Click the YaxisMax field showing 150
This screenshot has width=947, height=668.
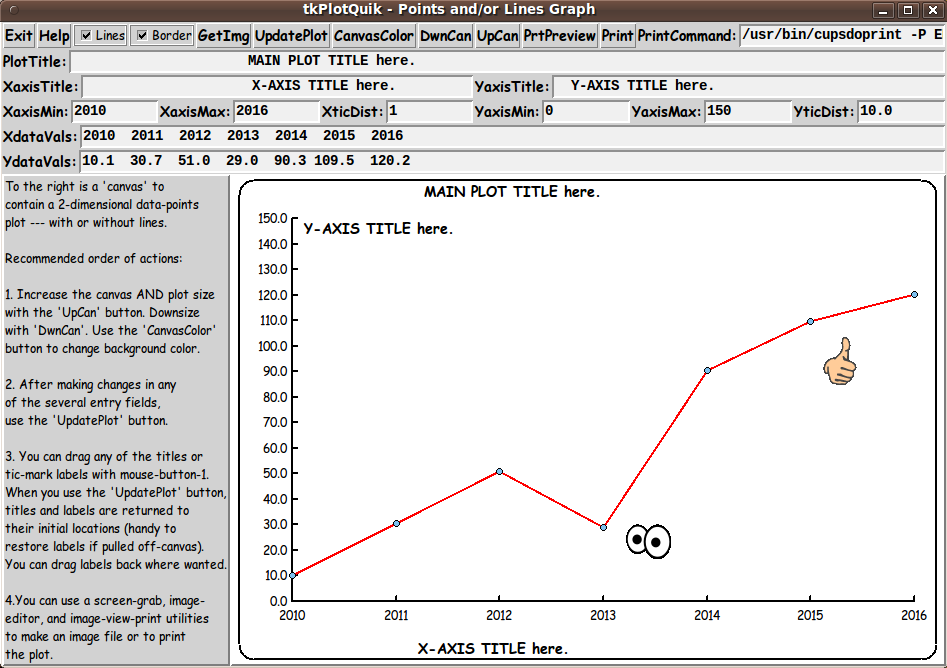click(x=748, y=112)
